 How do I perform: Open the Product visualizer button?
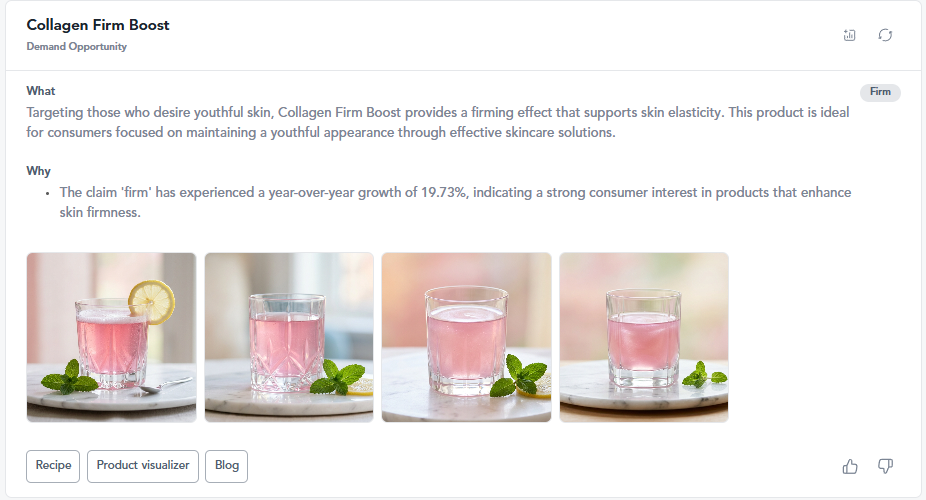pyautogui.click(x=143, y=466)
